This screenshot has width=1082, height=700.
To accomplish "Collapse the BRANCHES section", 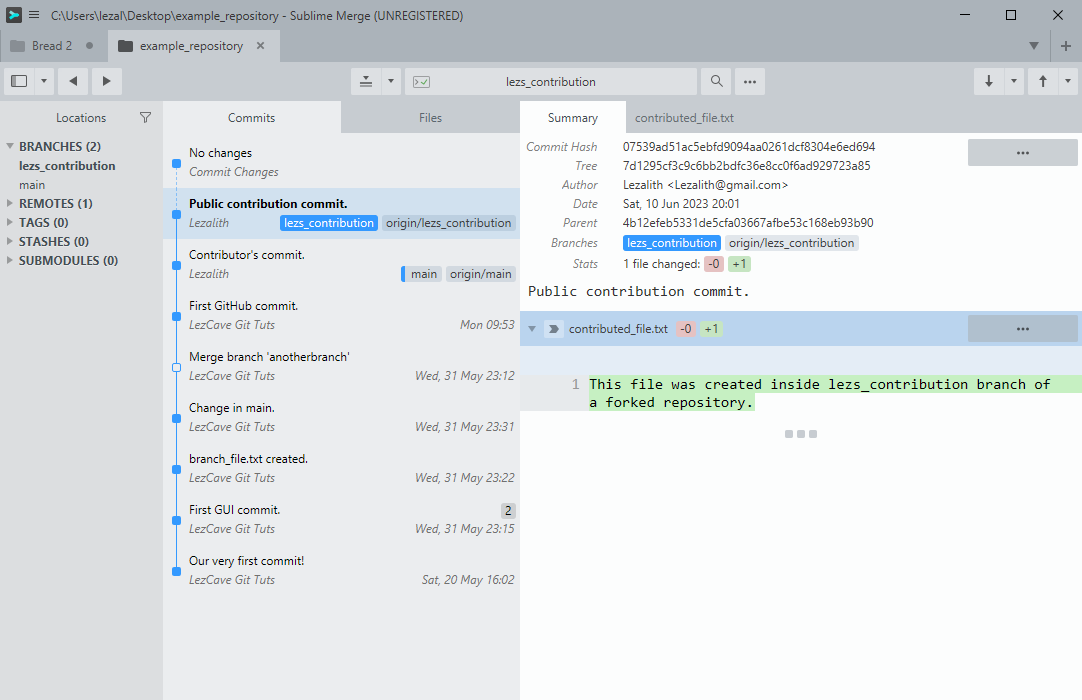I will [x=10, y=146].
